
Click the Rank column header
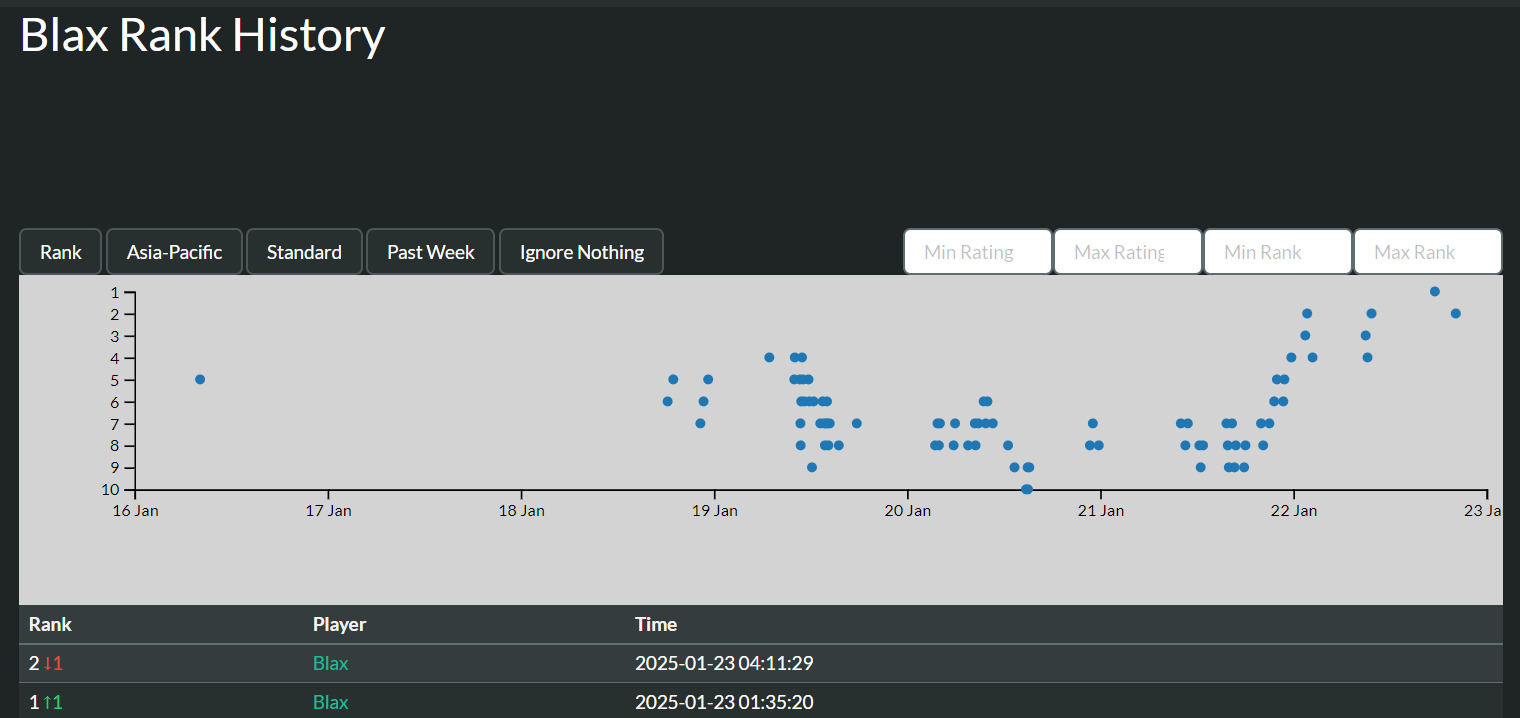pos(50,624)
